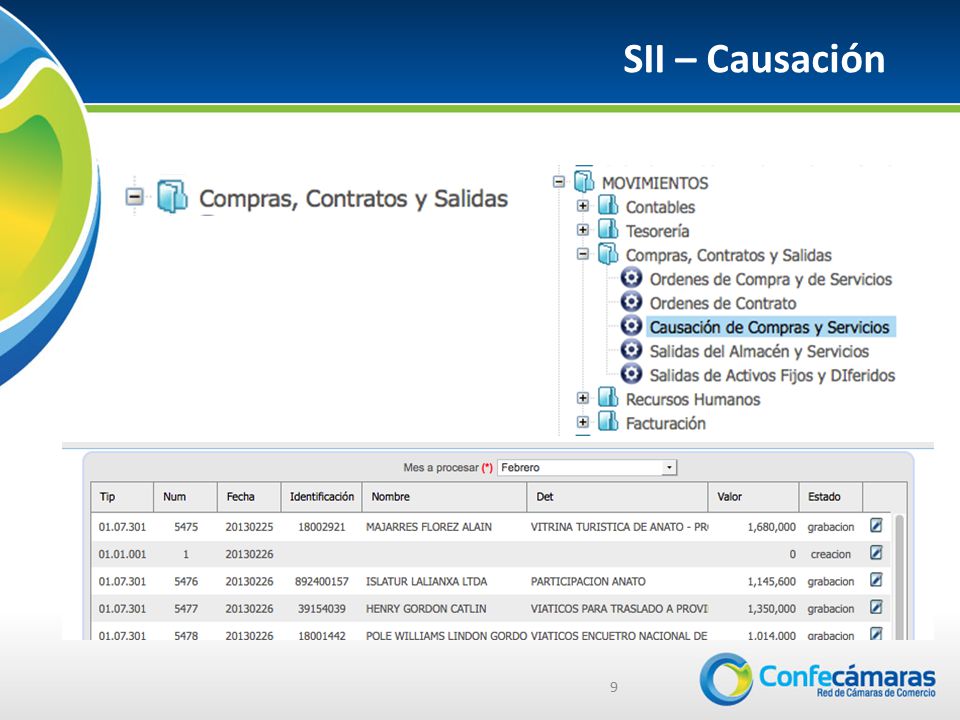This screenshot has height=720, width=960.
Task: Select identification cell 18002921
Action: tap(321, 527)
